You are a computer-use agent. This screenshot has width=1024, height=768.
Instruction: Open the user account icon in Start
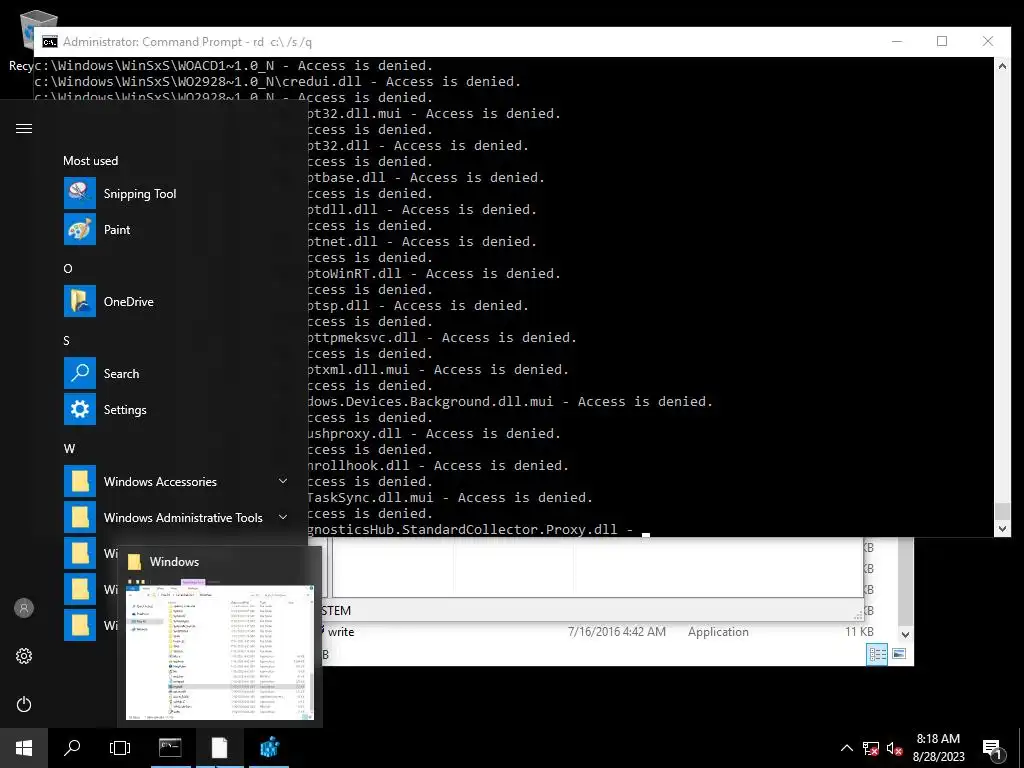24,608
